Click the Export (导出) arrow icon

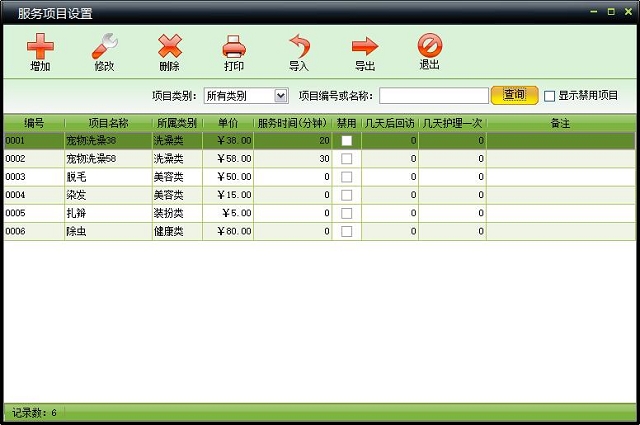365,46
